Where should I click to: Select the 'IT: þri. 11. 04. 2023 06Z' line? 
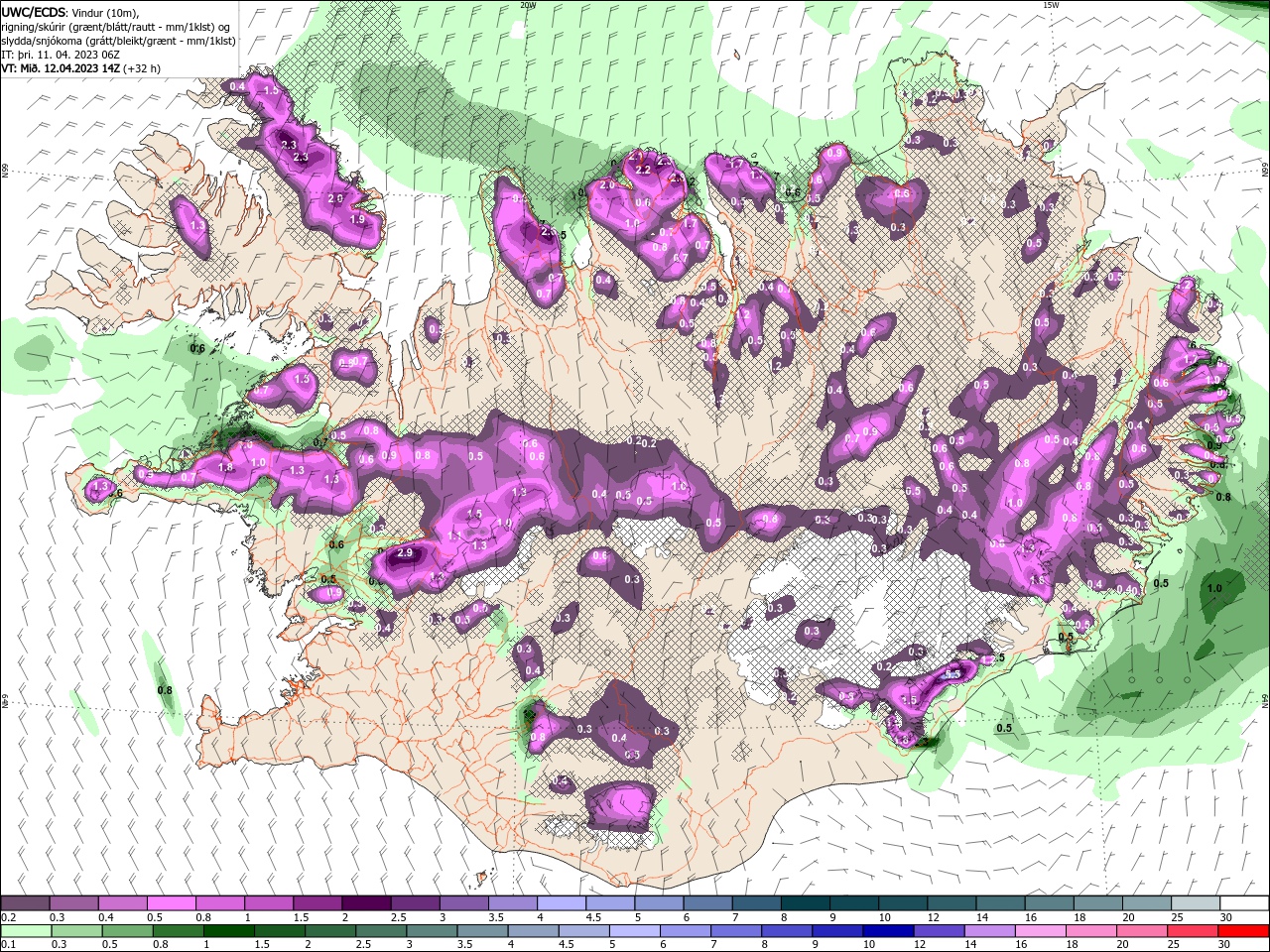tap(62, 55)
